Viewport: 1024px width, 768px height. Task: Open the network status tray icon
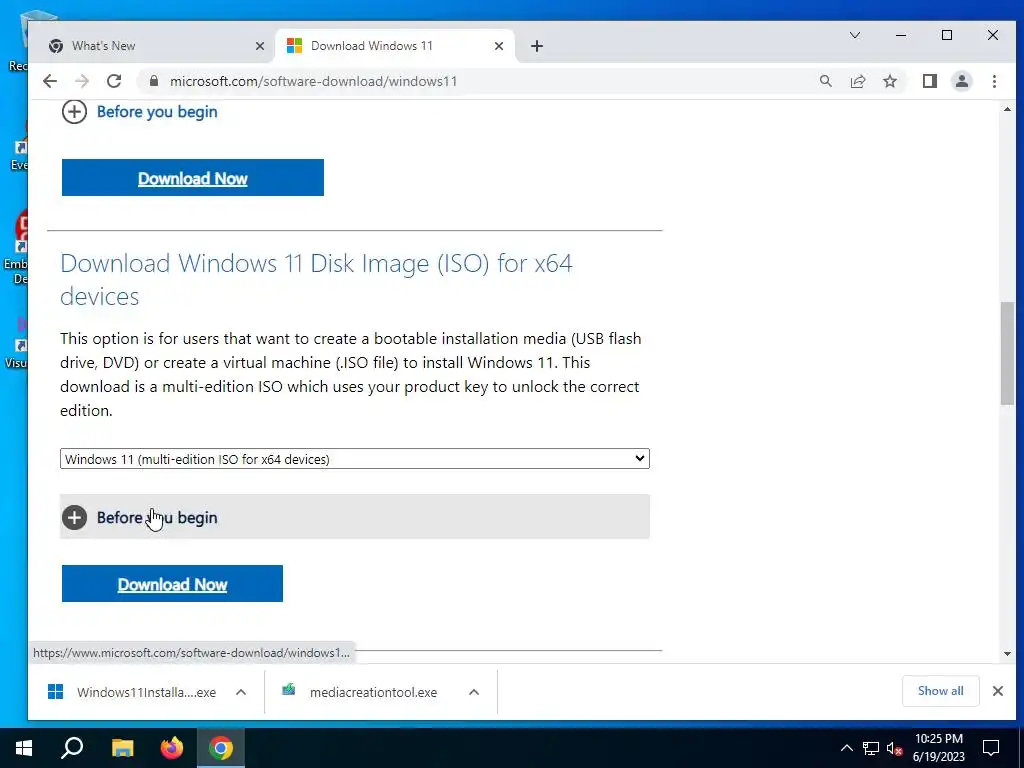click(x=871, y=748)
